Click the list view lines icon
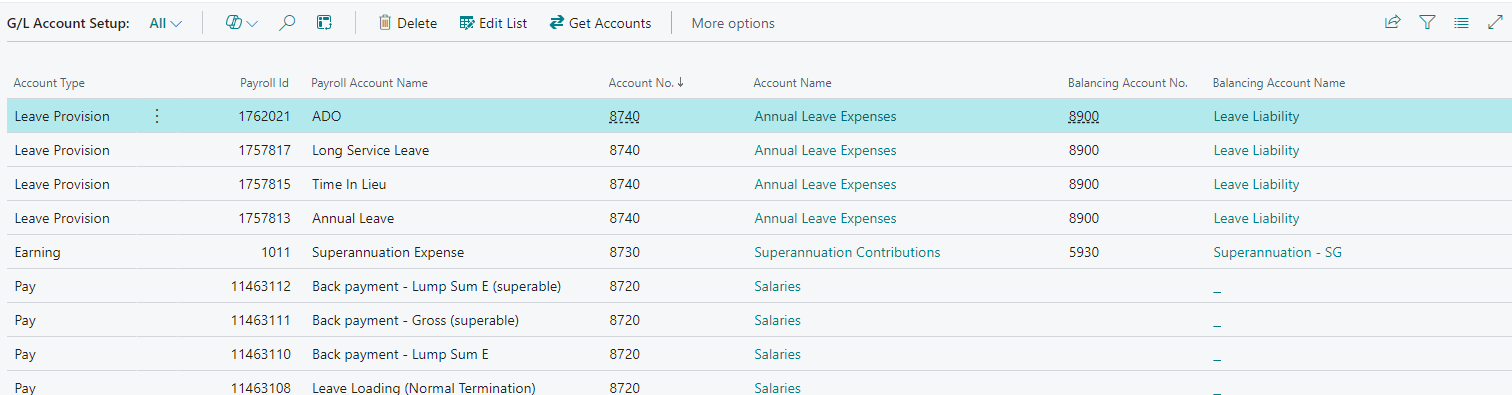1512x395 pixels. click(1461, 22)
